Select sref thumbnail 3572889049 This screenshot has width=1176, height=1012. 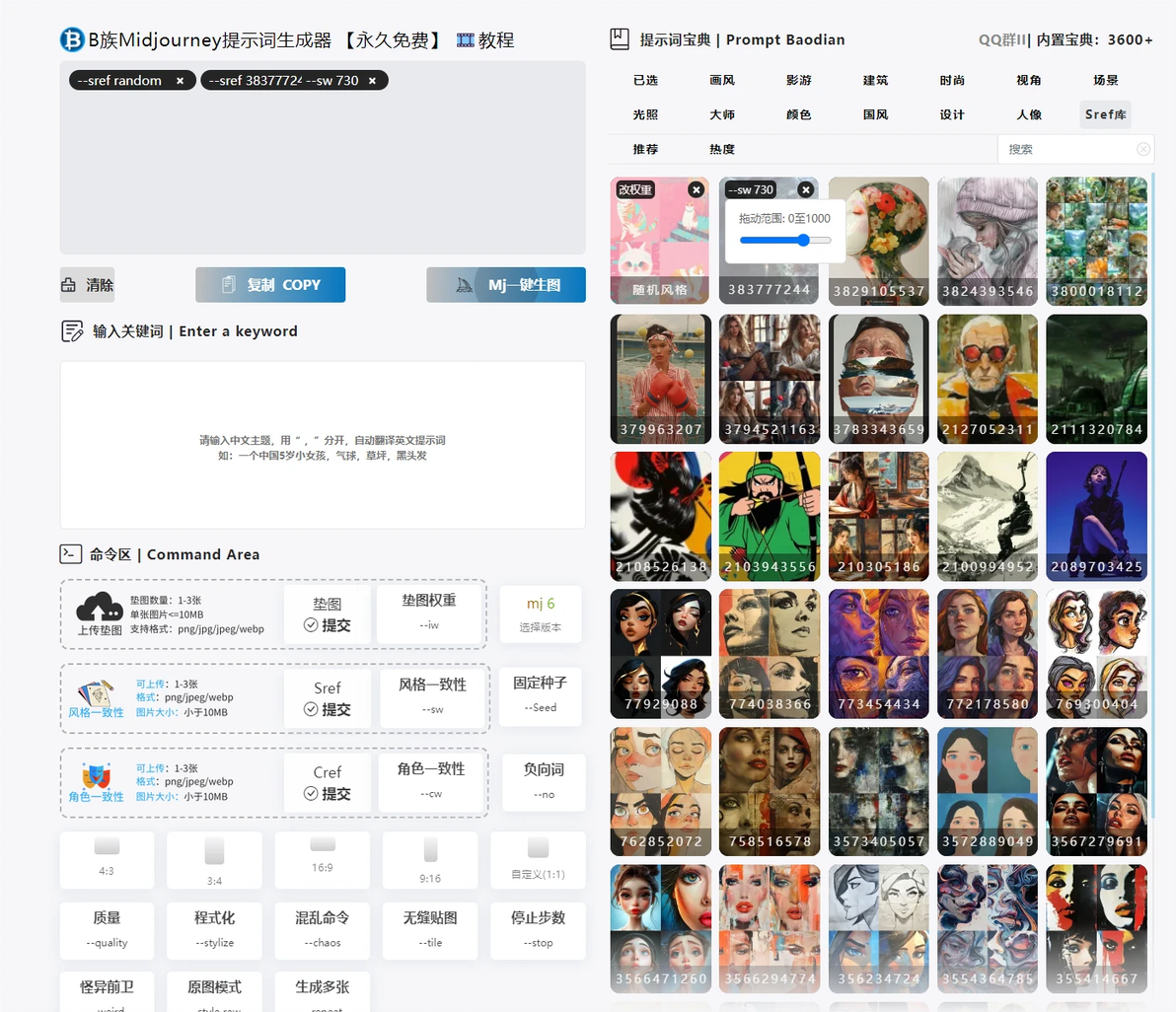[988, 792]
